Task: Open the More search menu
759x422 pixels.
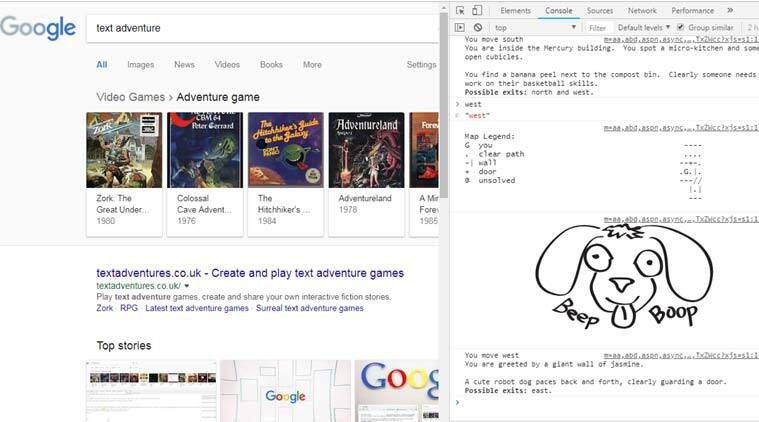Action: point(312,65)
